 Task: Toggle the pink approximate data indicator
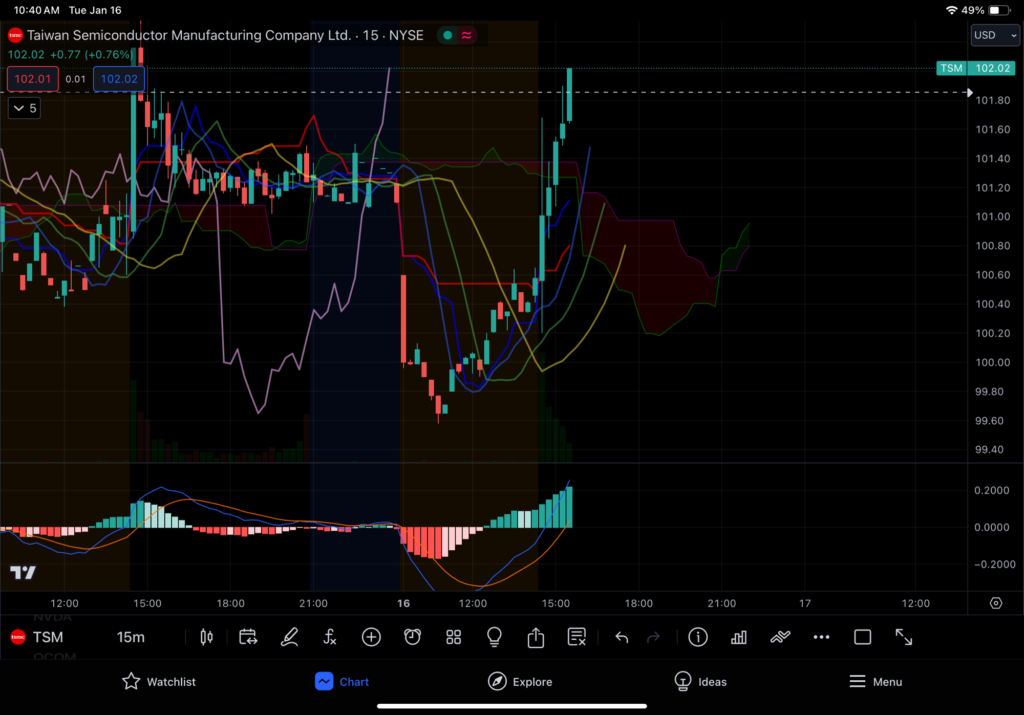466,35
